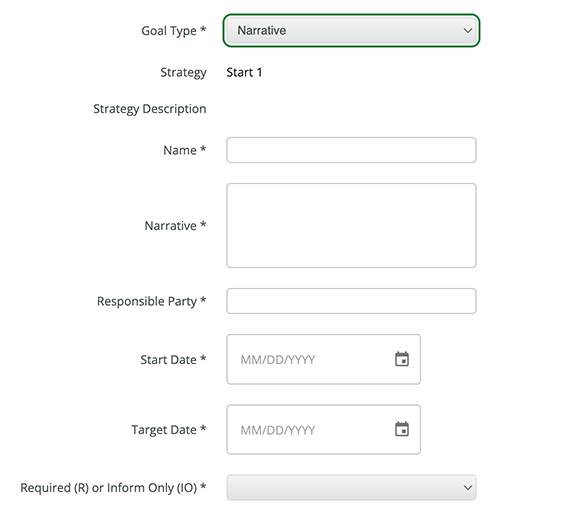
Task: Click the chevron arrow on the Goal Type dropdown
Action: (467, 30)
